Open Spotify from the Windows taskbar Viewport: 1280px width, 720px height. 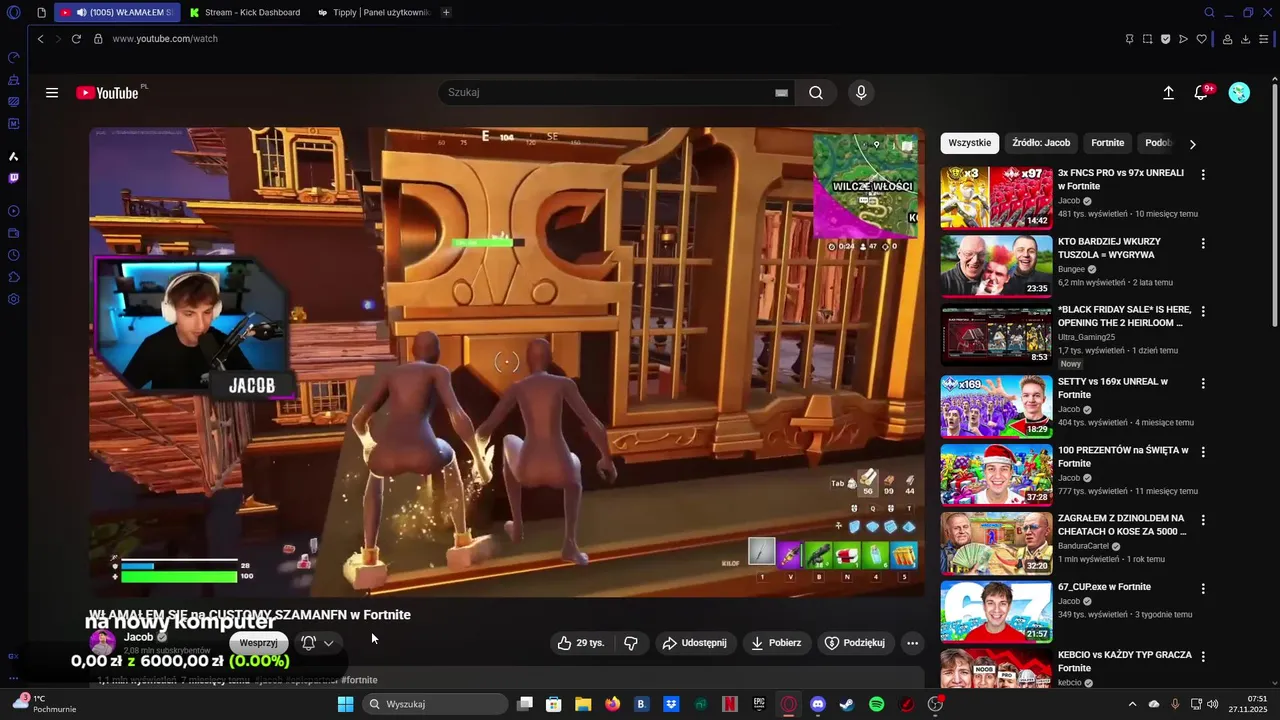pos(876,704)
